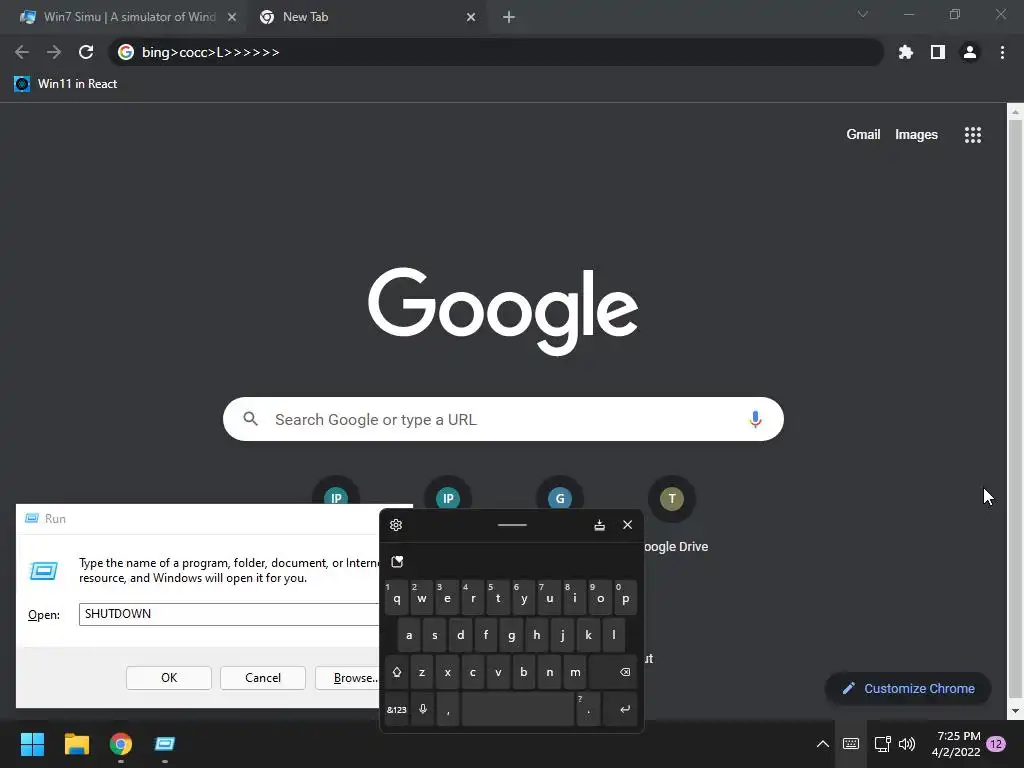Screen dimensions: 1024x768
Task: Tap the p key on touch keyboard
Action: coord(626,598)
